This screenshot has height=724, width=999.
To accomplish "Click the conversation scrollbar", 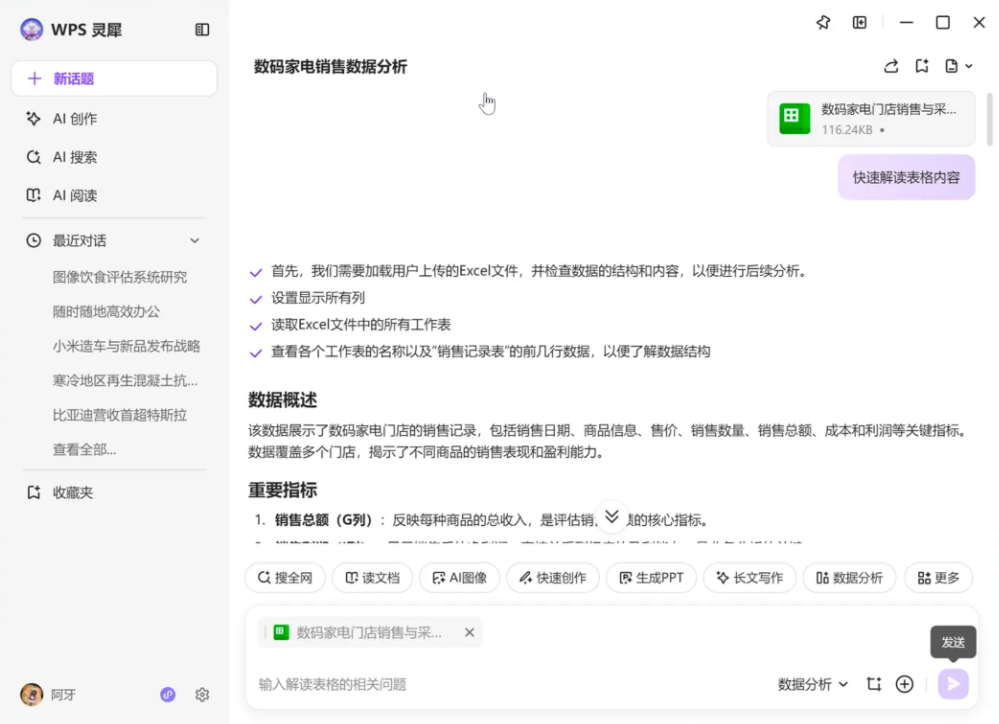I will click(989, 120).
